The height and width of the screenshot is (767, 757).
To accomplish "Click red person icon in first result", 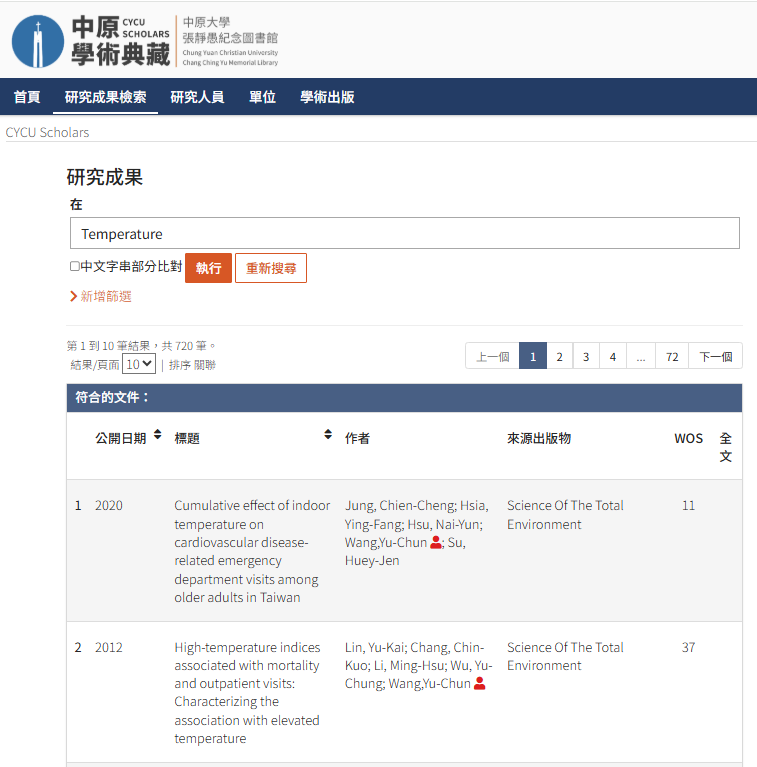I will [x=436, y=542].
